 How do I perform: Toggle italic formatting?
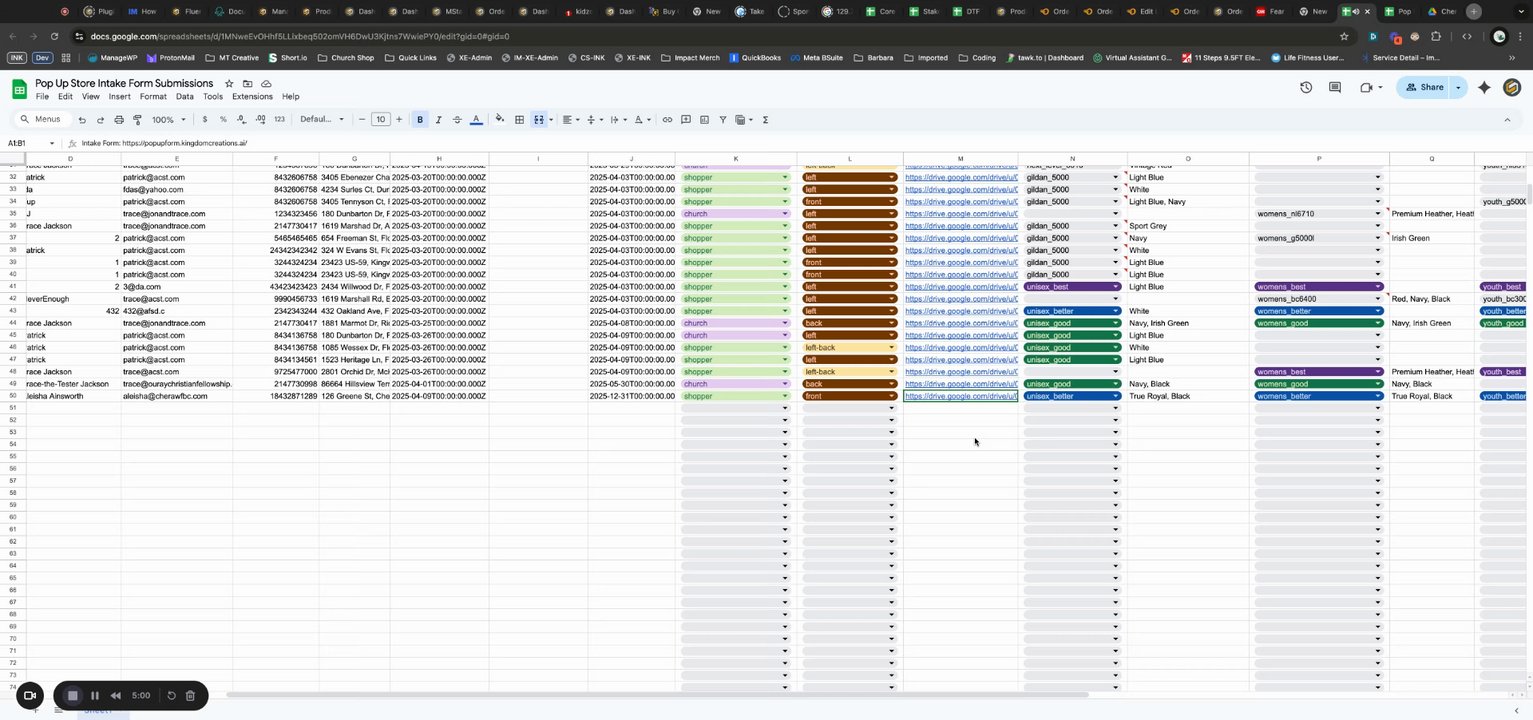438,120
